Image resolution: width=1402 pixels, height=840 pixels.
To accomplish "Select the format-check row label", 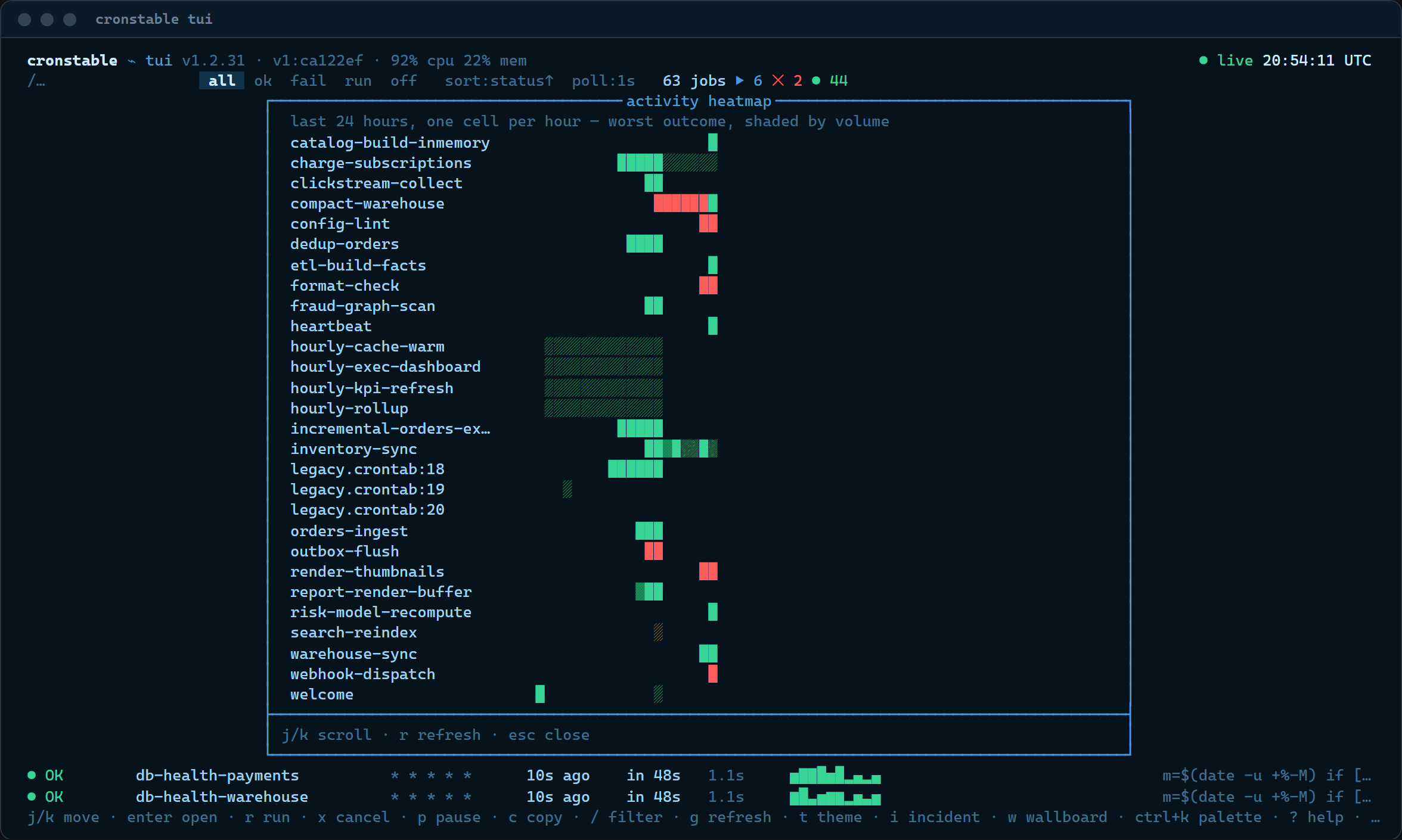I will coord(345,285).
